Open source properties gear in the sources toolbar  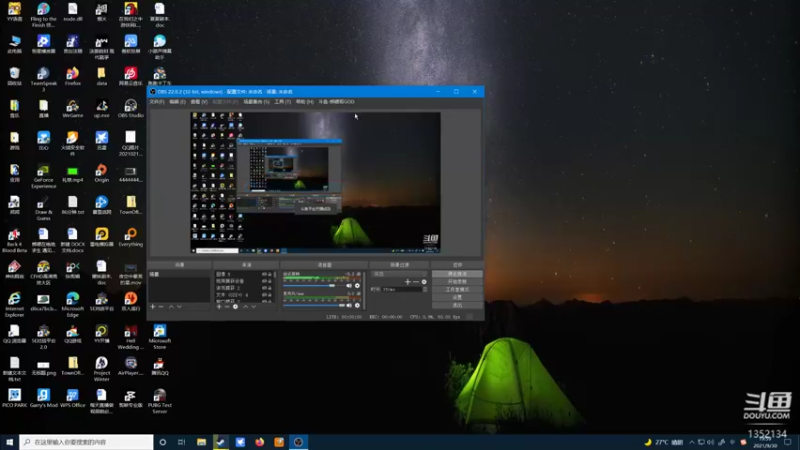235,307
